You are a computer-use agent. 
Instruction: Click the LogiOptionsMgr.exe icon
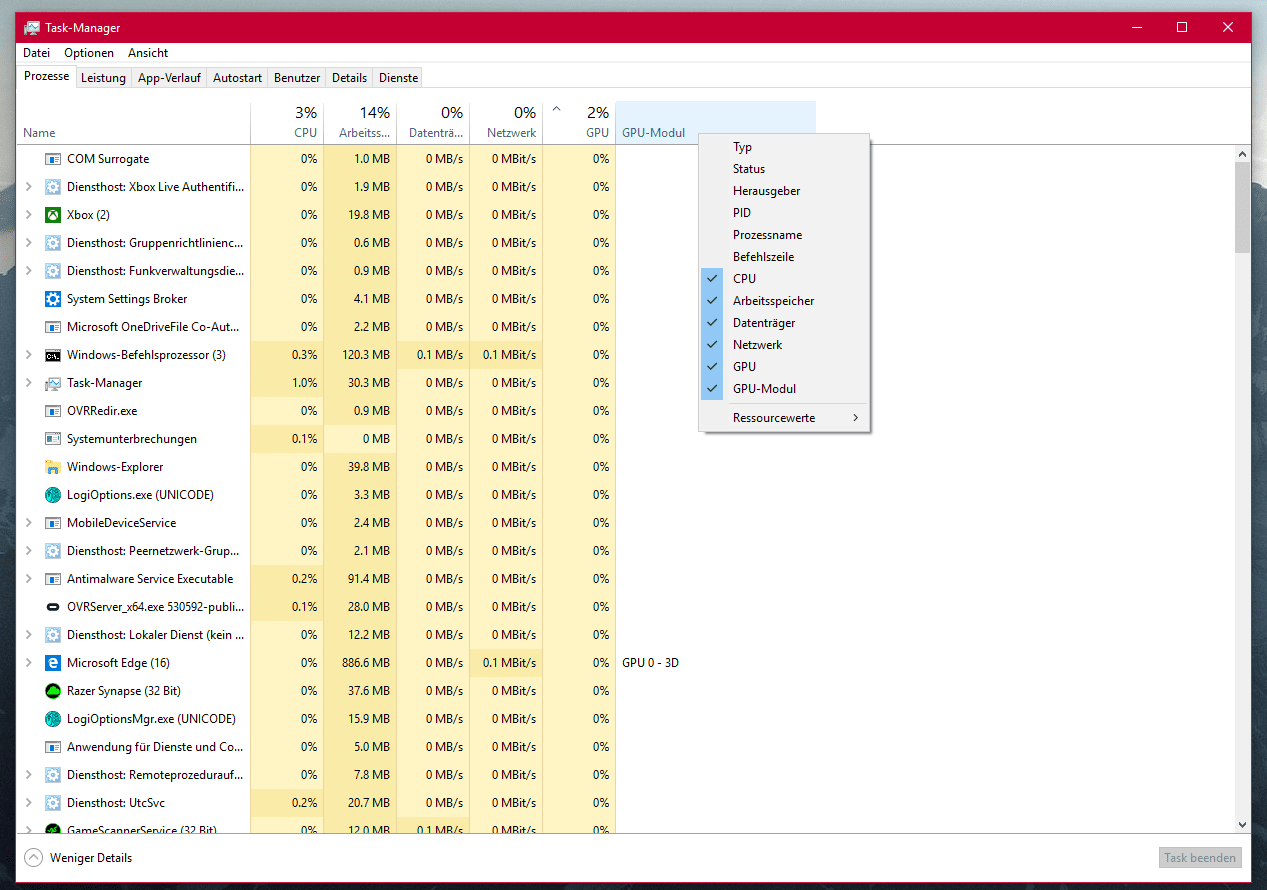click(53, 719)
